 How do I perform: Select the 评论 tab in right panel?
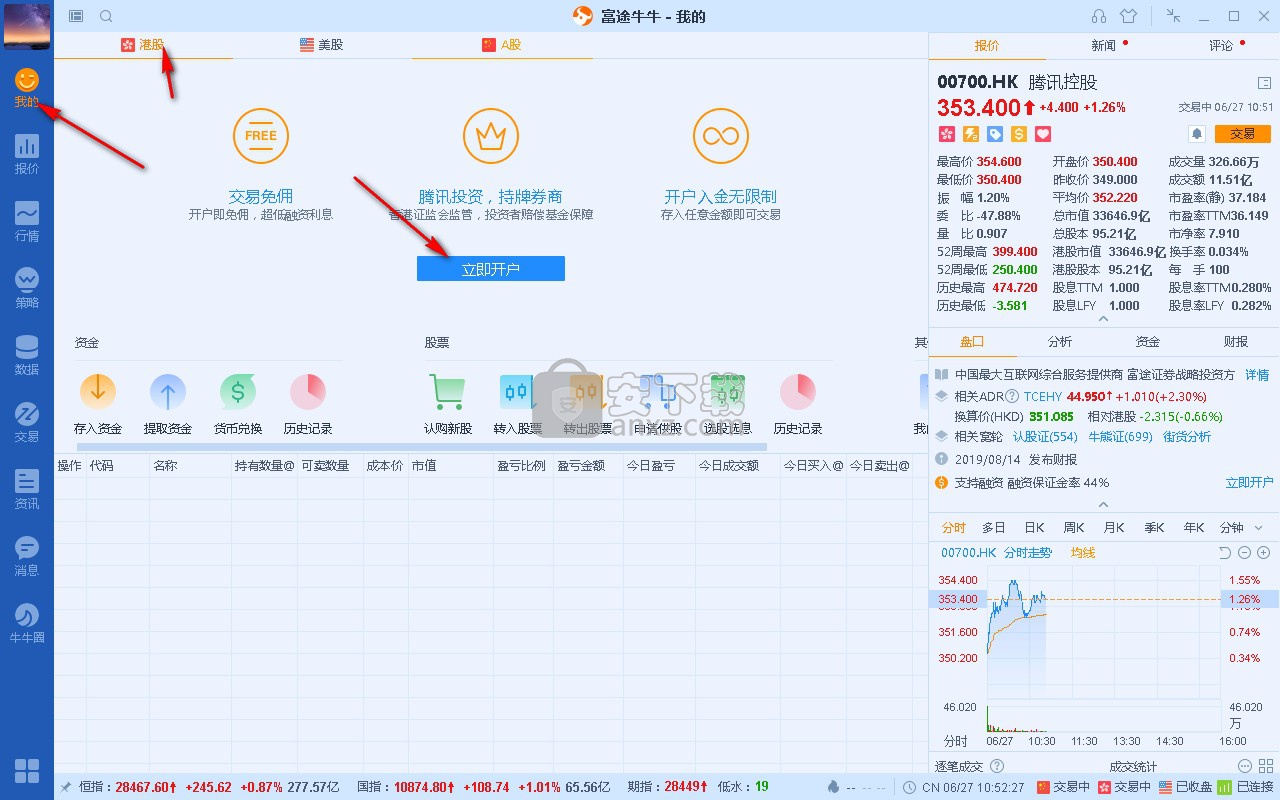[x=1221, y=46]
